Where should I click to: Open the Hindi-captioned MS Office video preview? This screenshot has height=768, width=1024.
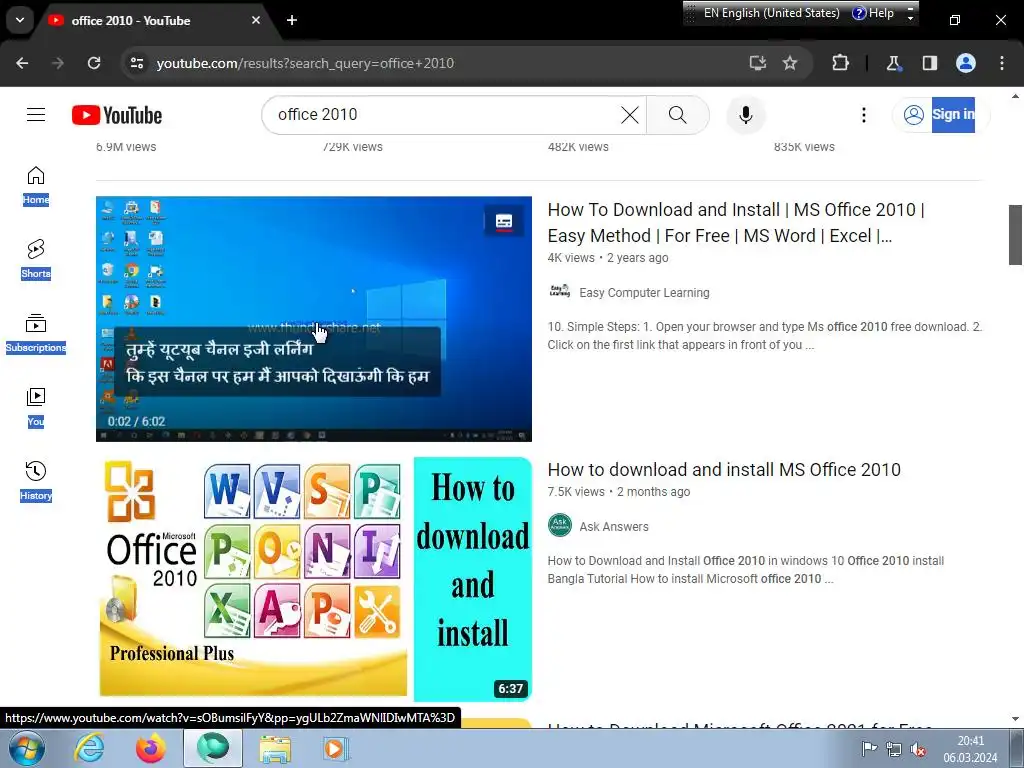313,319
